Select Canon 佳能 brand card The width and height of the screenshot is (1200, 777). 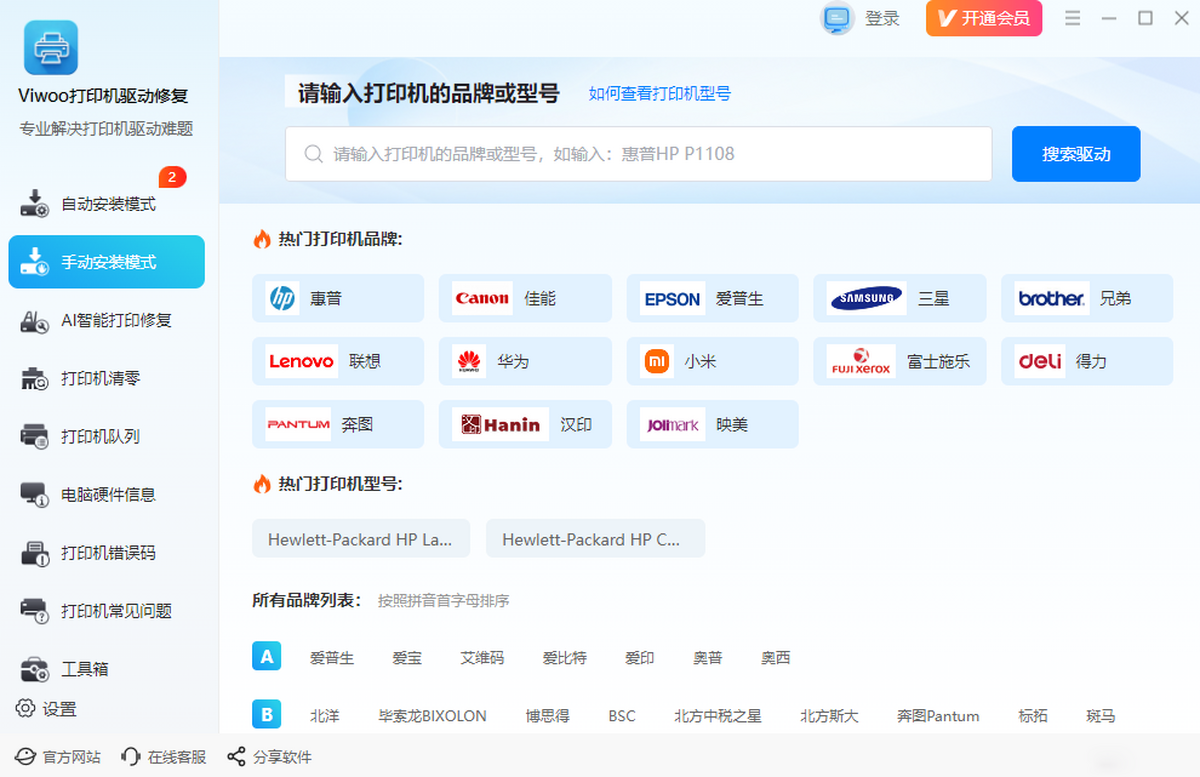(525, 298)
